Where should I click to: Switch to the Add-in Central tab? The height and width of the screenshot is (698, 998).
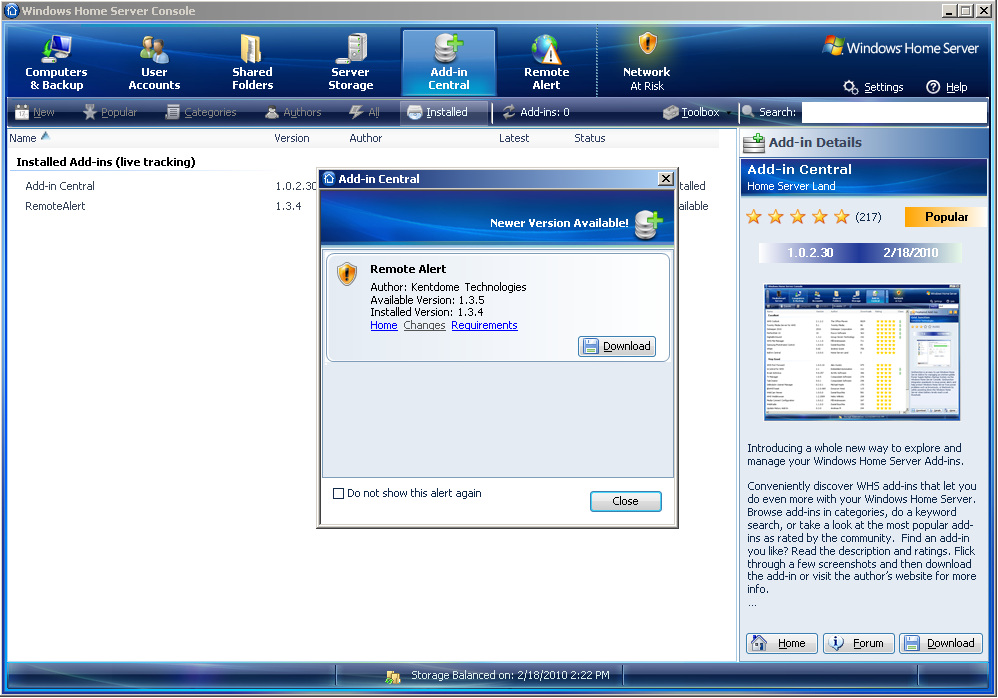(x=449, y=62)
